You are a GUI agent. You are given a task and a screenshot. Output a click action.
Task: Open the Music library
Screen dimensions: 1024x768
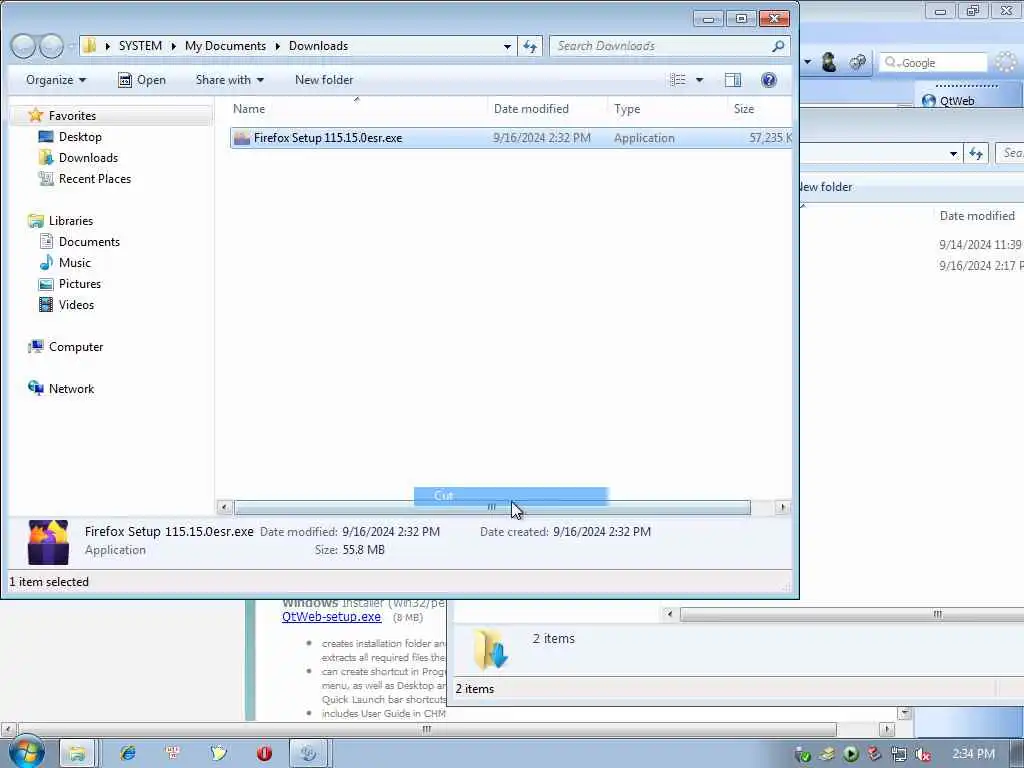74,263
